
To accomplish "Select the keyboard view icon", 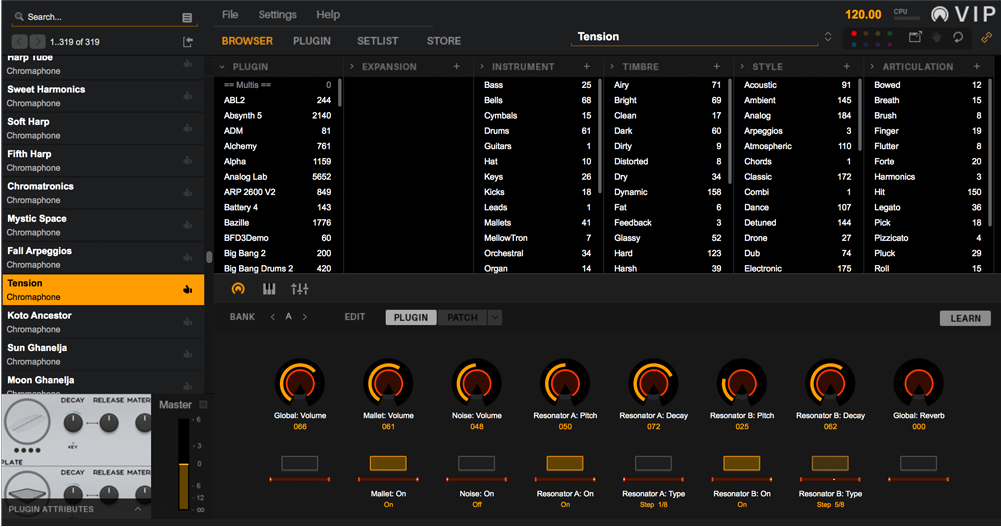I will 269,289.
